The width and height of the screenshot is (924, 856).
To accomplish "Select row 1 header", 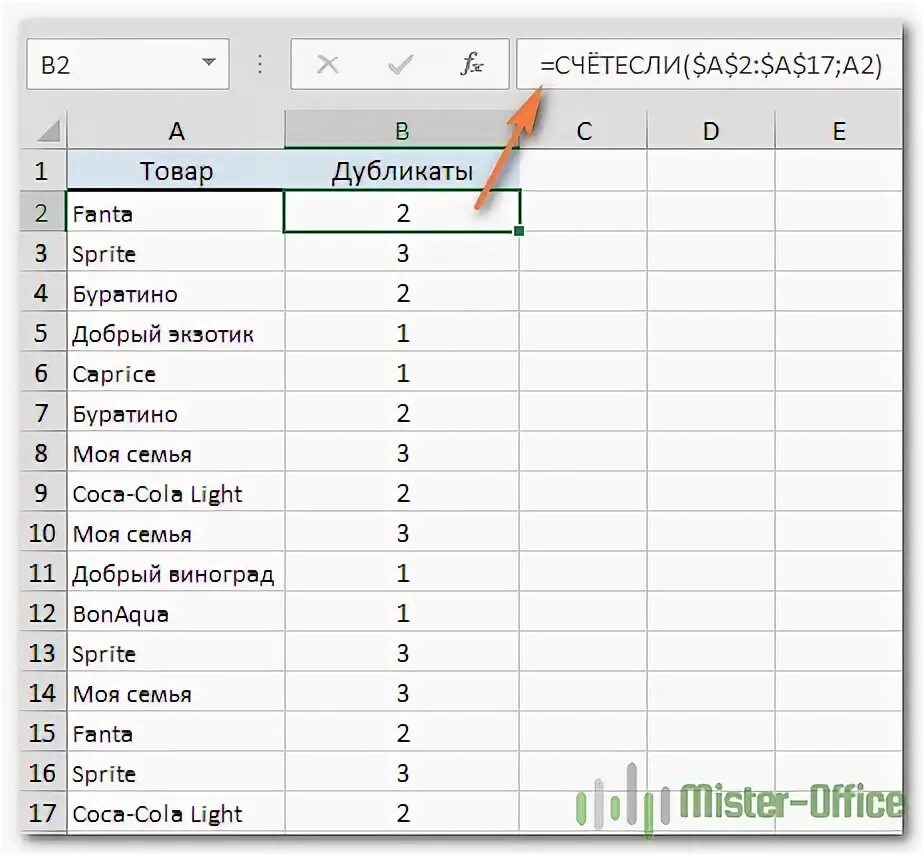I will tap(44, 170).
